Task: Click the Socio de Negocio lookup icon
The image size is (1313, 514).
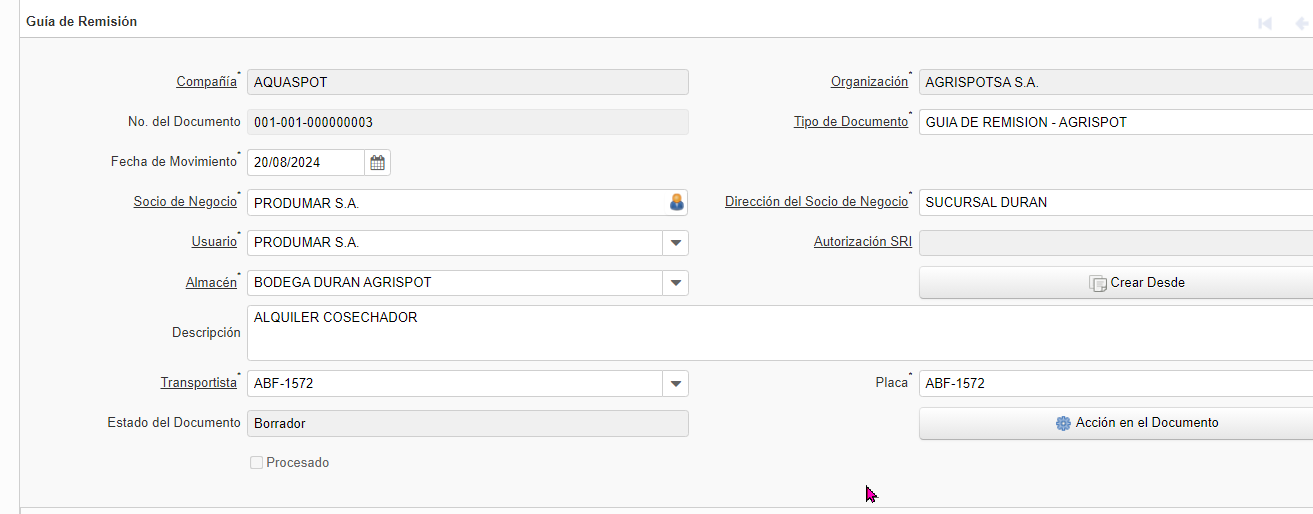Action: pos(677,202)
